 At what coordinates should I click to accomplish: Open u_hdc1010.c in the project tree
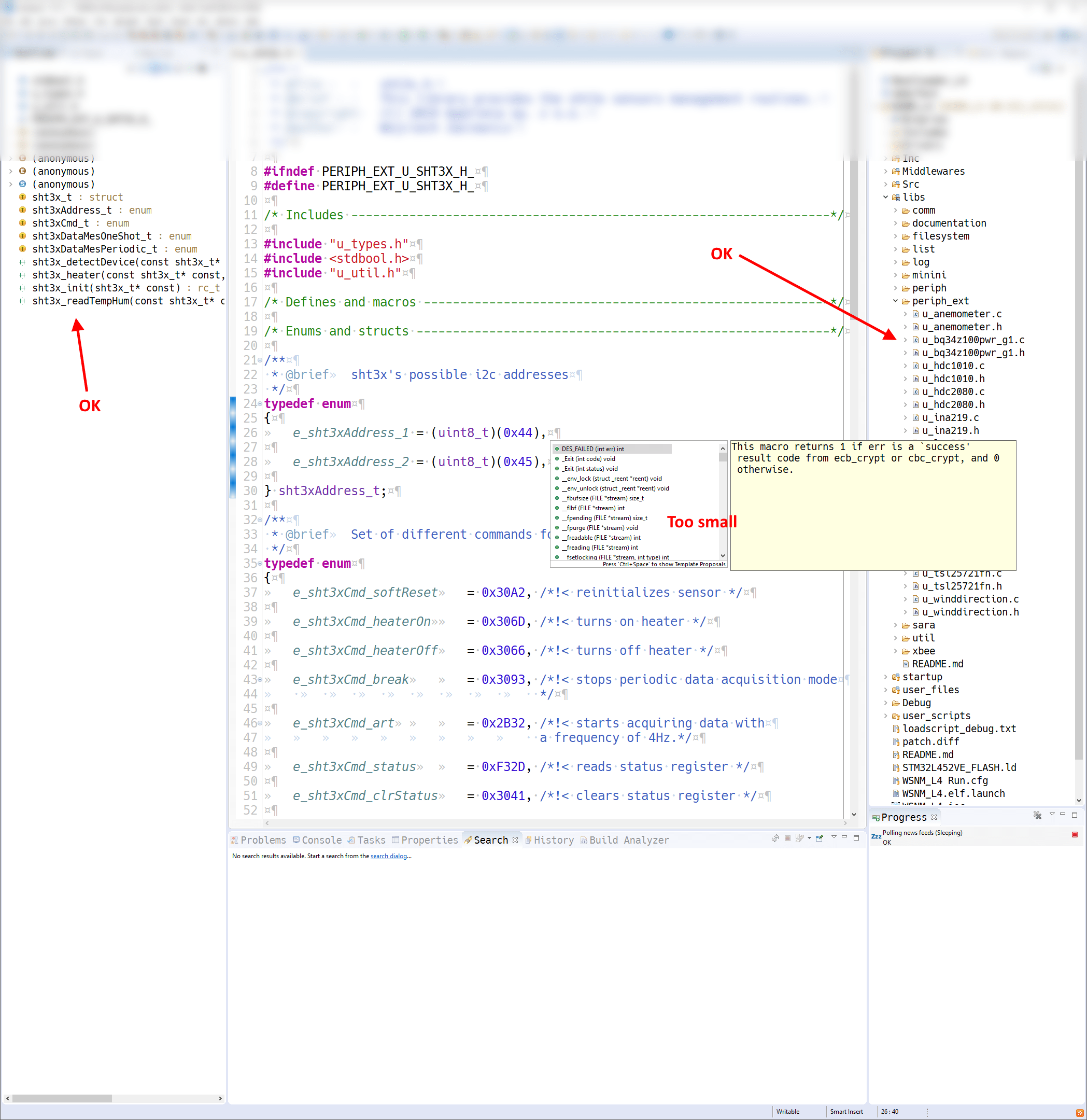tap(953, 366)
